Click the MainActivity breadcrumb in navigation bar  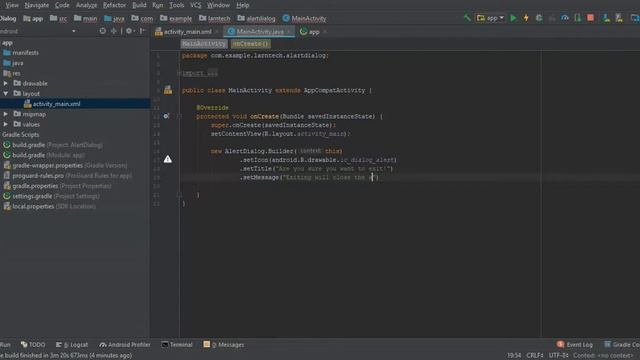(304, 18)
